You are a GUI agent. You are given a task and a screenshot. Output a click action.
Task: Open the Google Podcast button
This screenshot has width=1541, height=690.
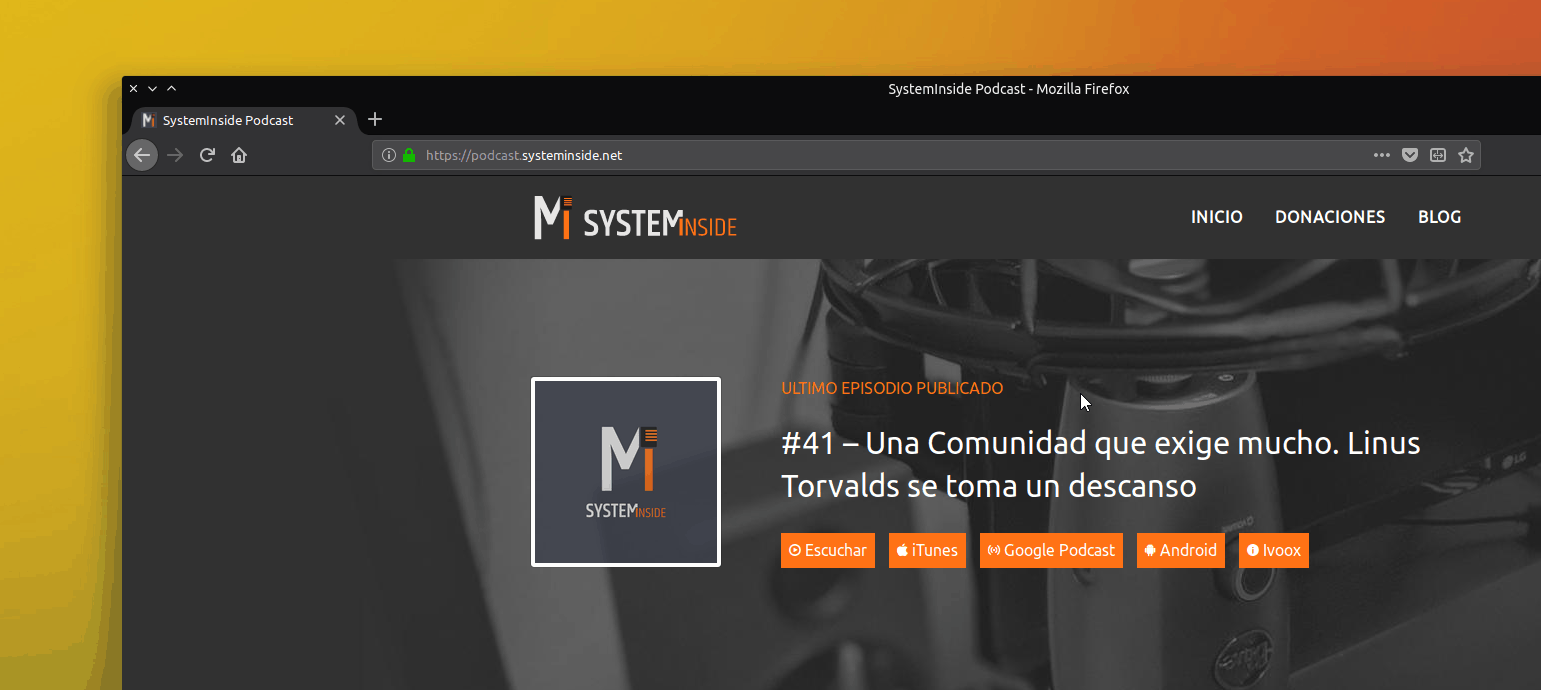[1051, 550]
